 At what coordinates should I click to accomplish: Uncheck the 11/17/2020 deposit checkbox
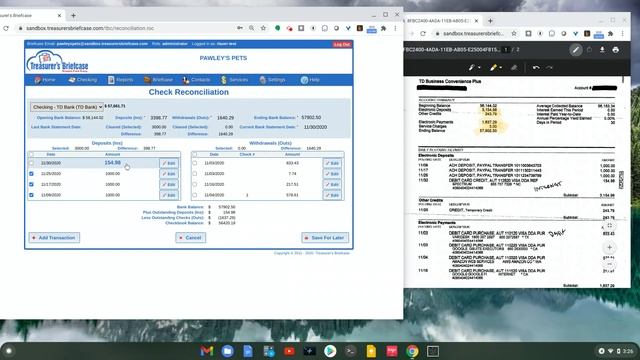31,184
